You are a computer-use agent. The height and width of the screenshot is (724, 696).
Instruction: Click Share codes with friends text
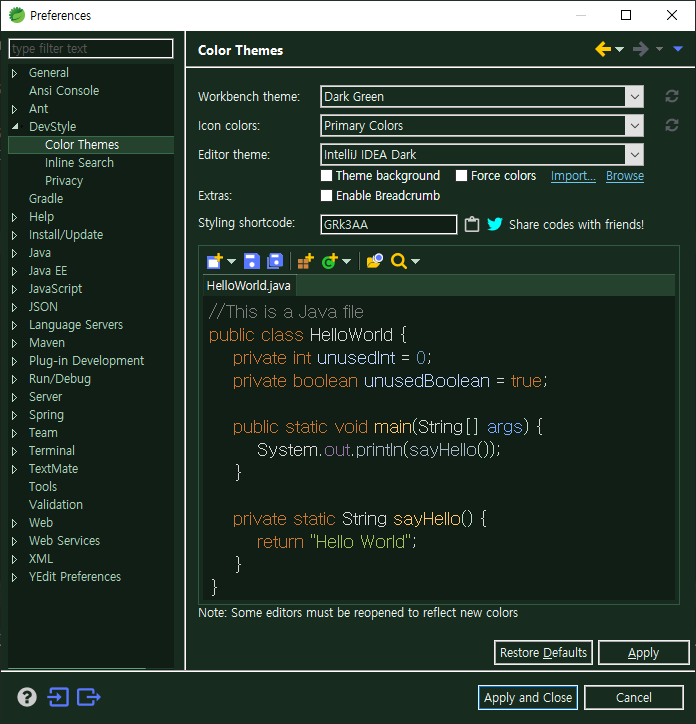tap(576, 224)
